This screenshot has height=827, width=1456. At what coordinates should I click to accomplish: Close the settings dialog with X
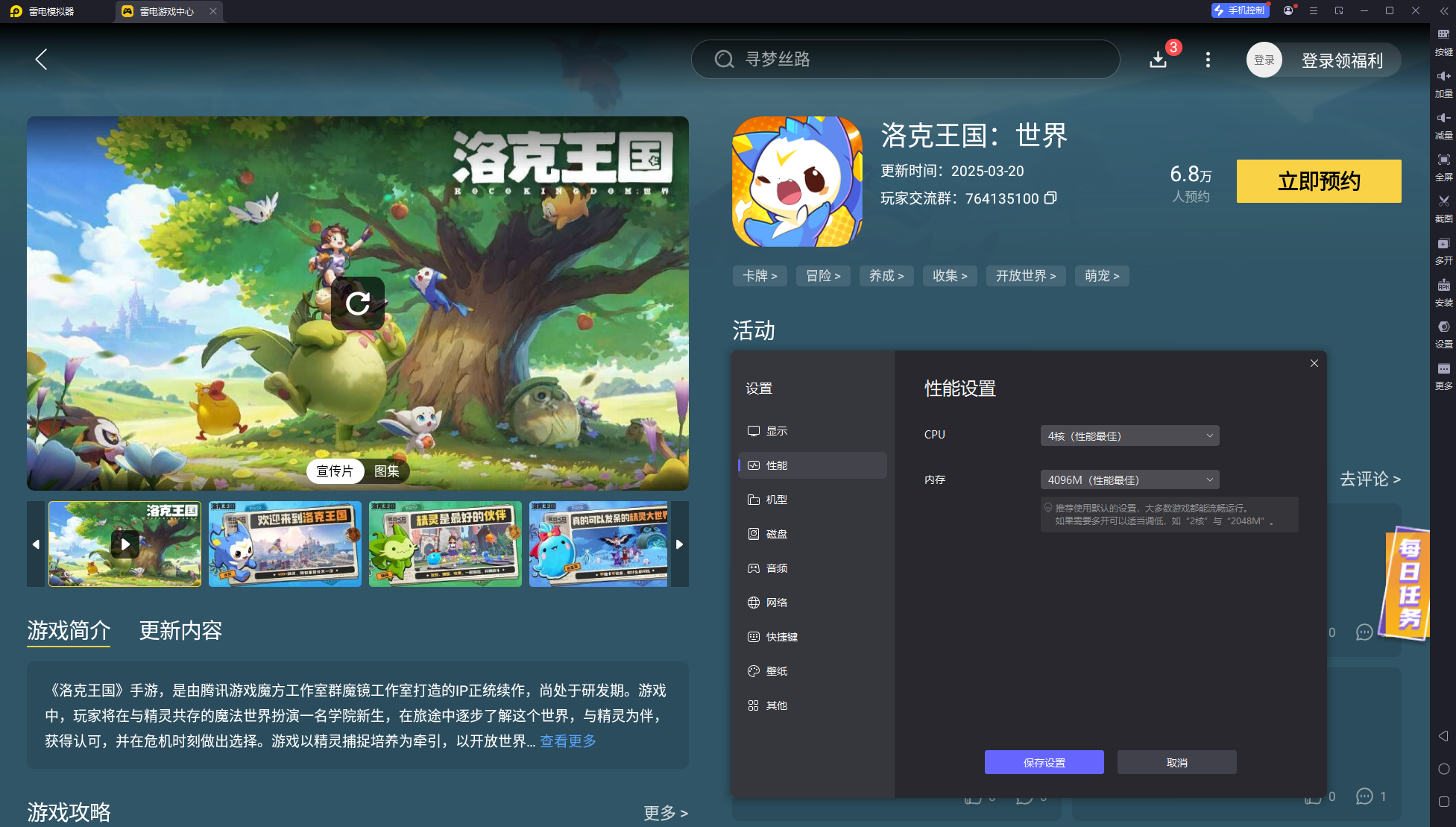click(x=1314, y=363)
